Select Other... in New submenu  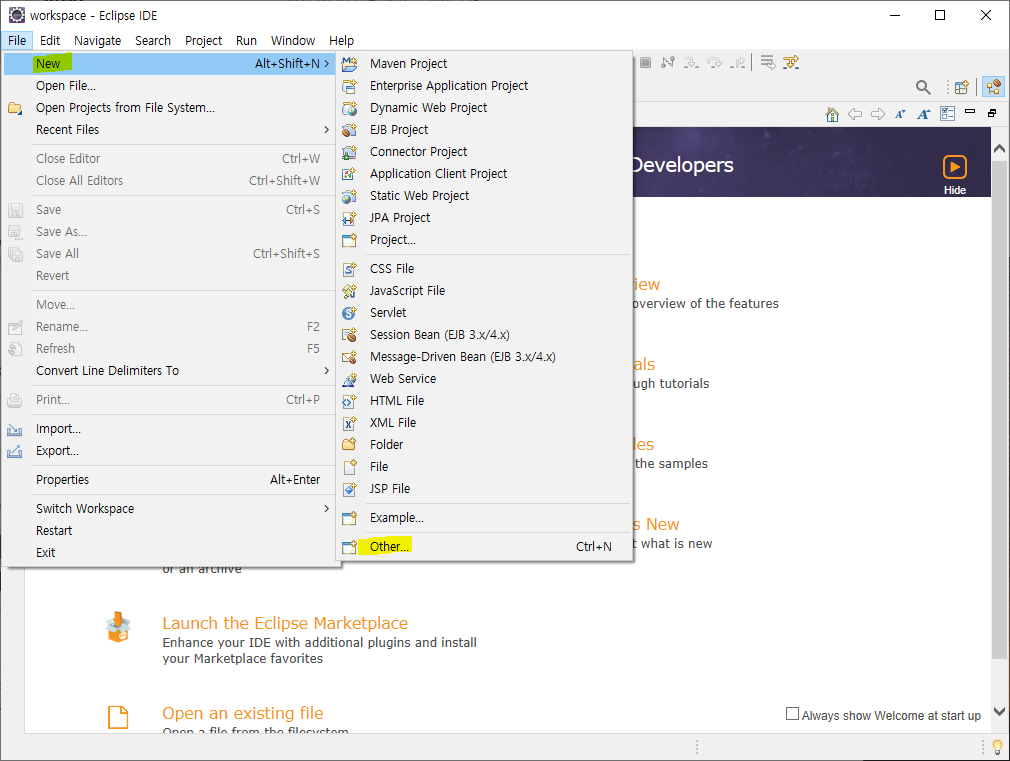coord(484,546)
